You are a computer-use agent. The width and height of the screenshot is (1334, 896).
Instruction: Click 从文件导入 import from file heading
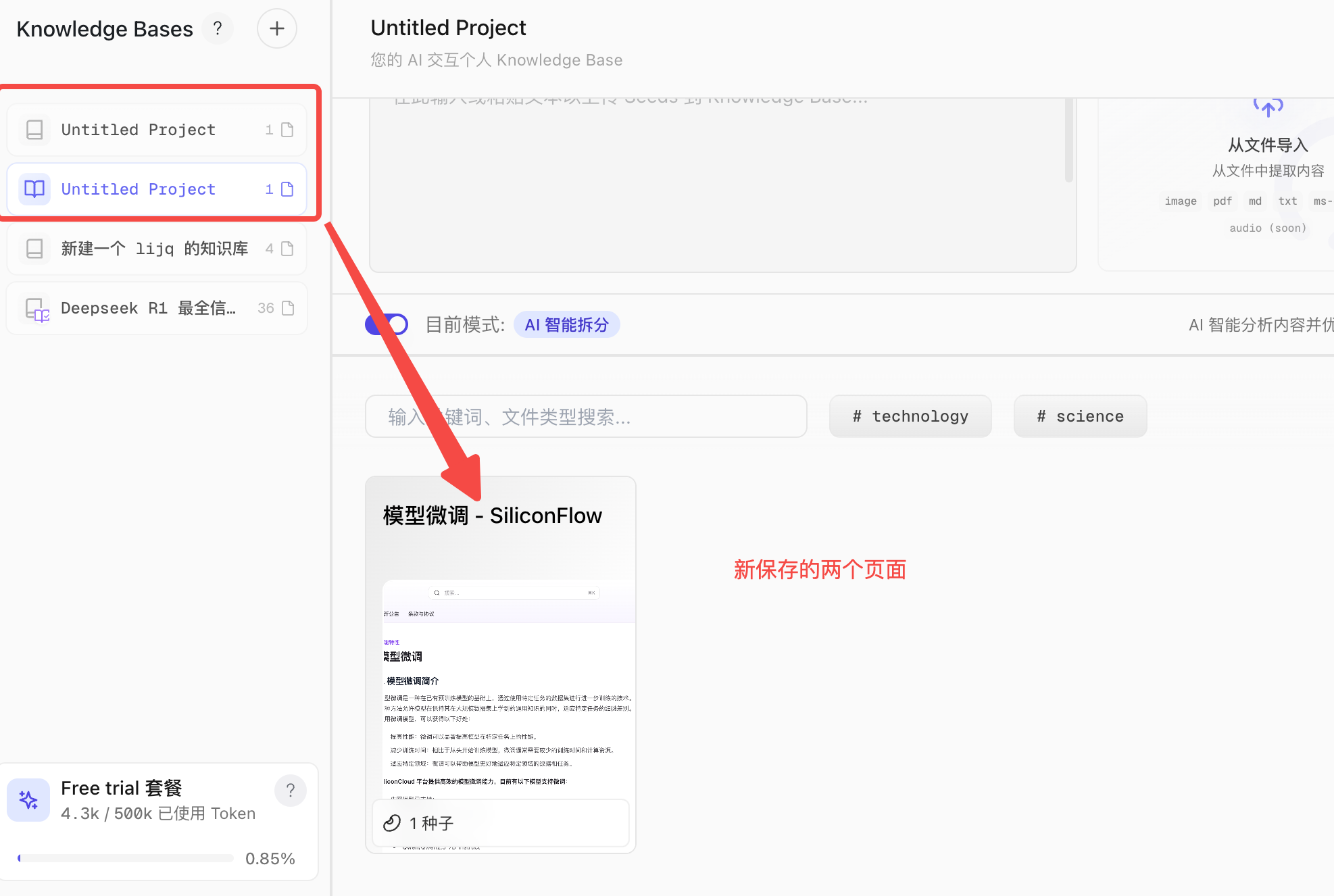1268,145
